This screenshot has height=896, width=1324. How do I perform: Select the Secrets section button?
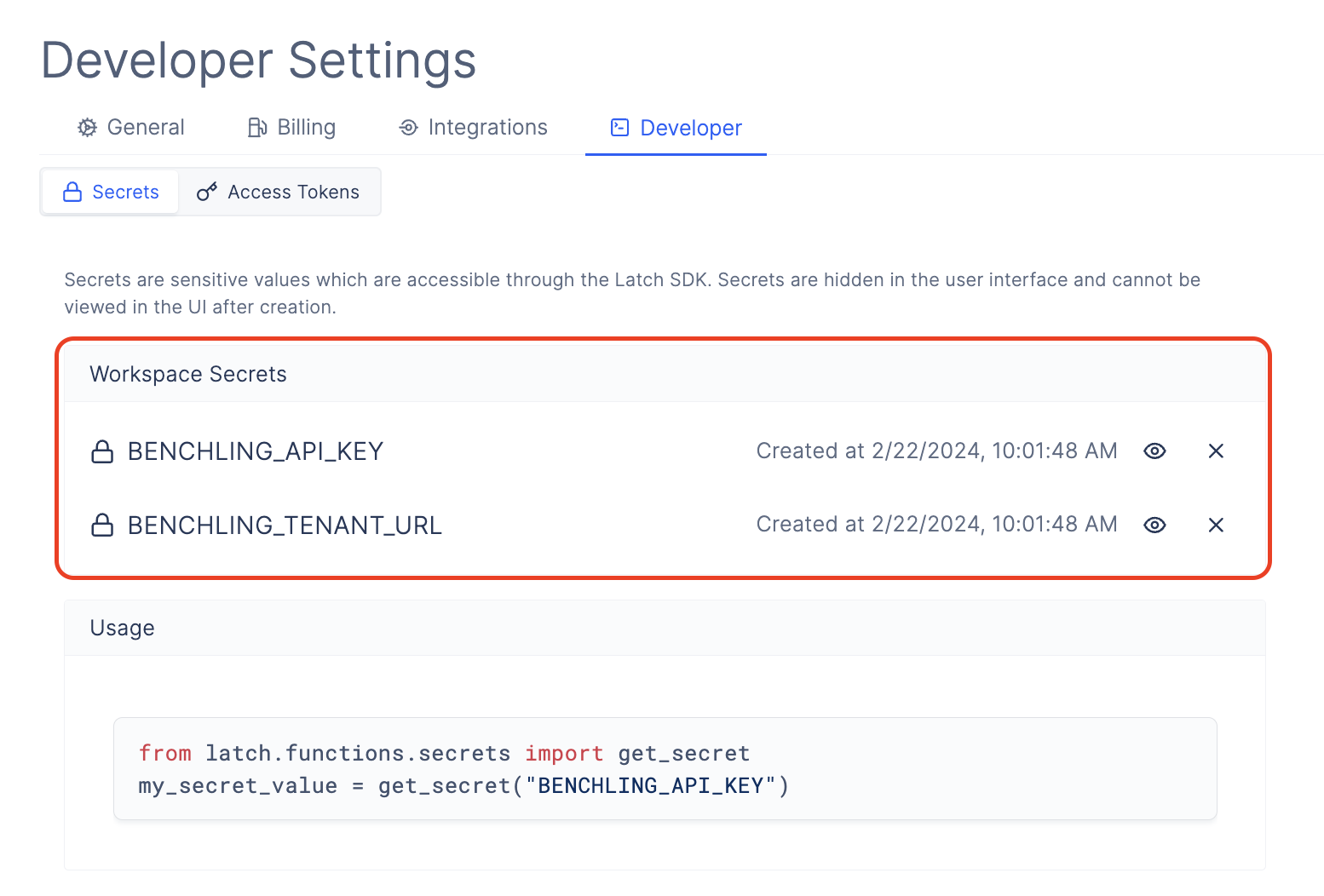click(111, 192)
